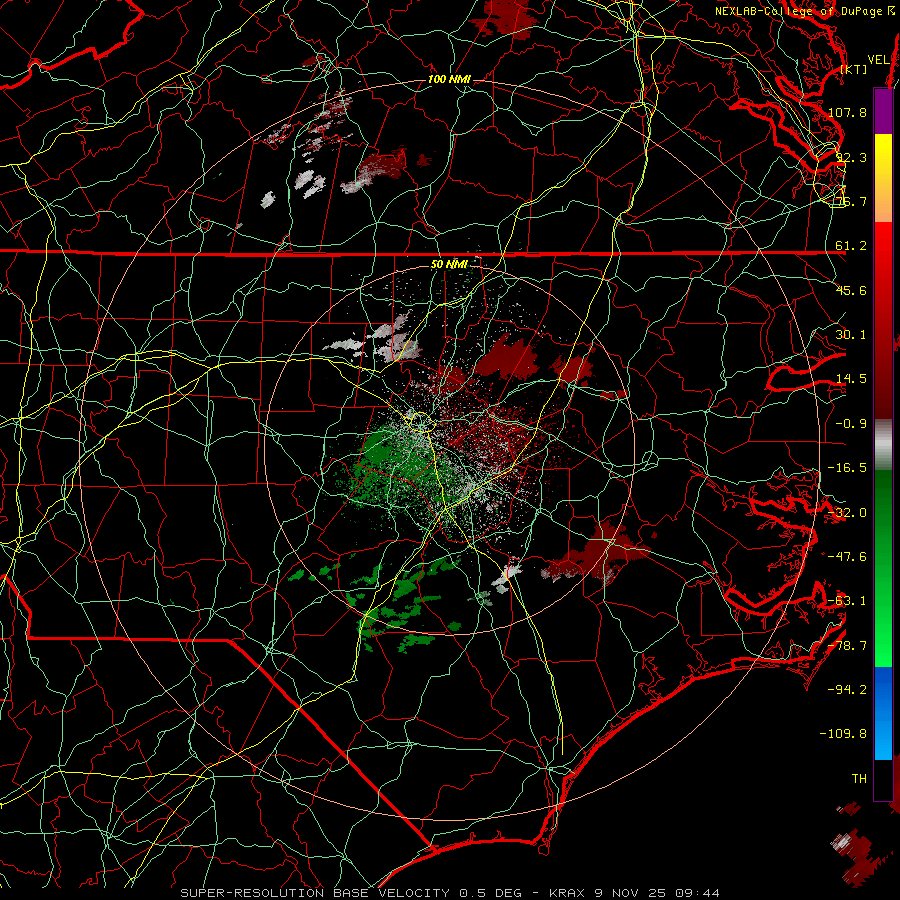Screen dimensions: 900x900
Task: Select the -0.9 velocity scale value
Action: [x=851, y=424]
